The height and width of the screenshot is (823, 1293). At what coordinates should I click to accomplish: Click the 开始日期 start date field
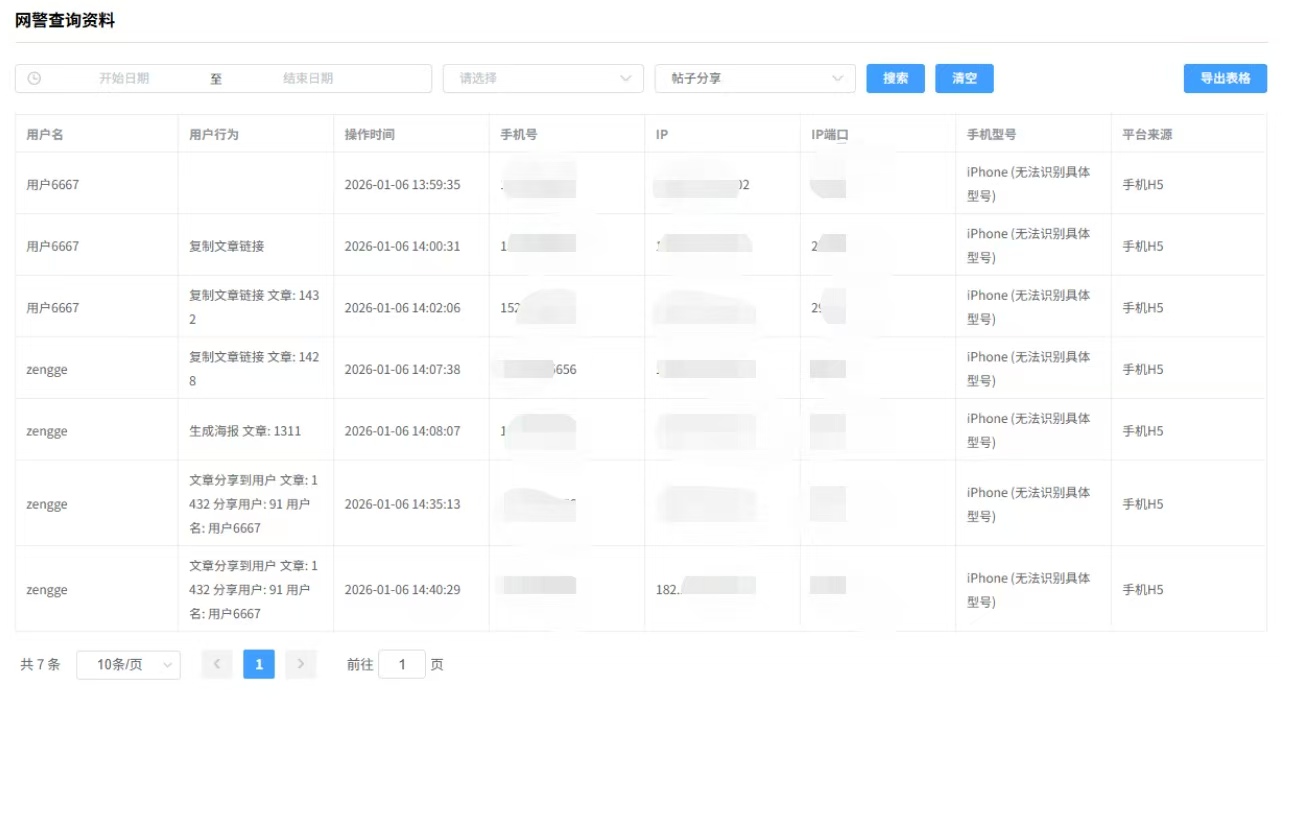click(x=124, y=78)
